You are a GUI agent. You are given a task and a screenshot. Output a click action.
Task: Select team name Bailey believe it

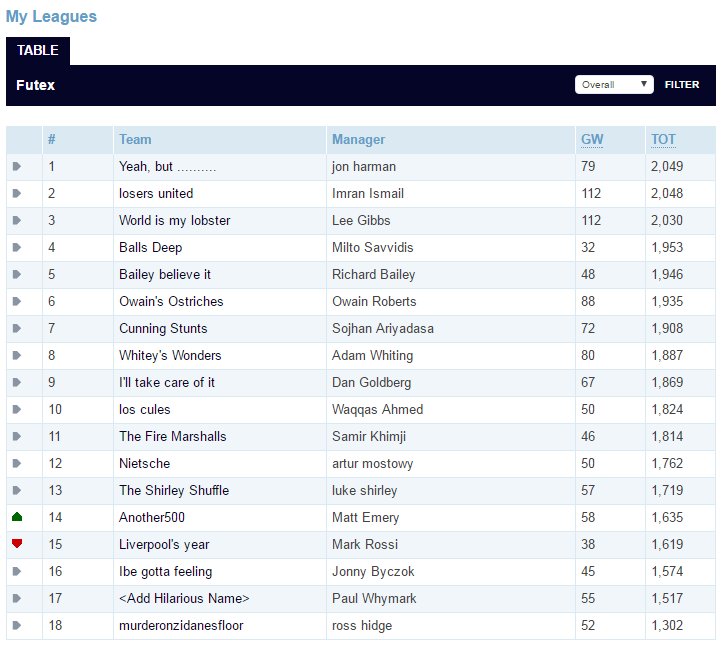coord(165,275)
